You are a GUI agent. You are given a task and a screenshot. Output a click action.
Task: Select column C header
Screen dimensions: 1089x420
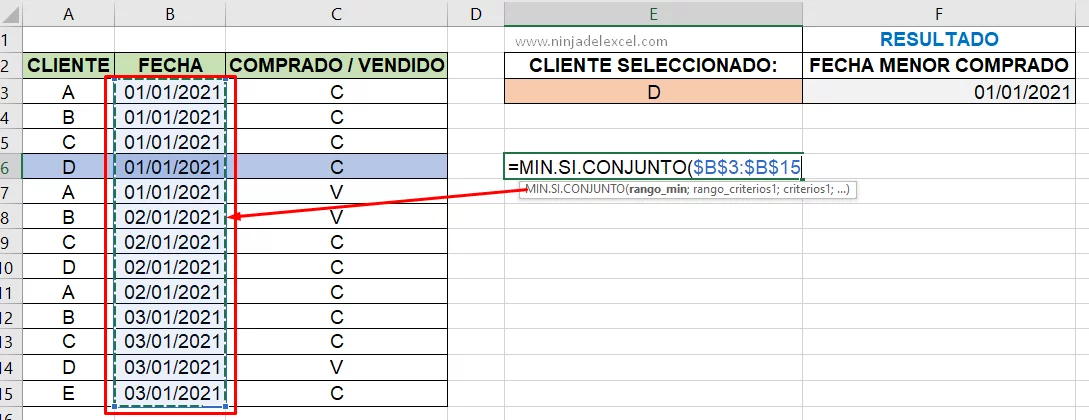pyautogui.click(x=337, y=13)
